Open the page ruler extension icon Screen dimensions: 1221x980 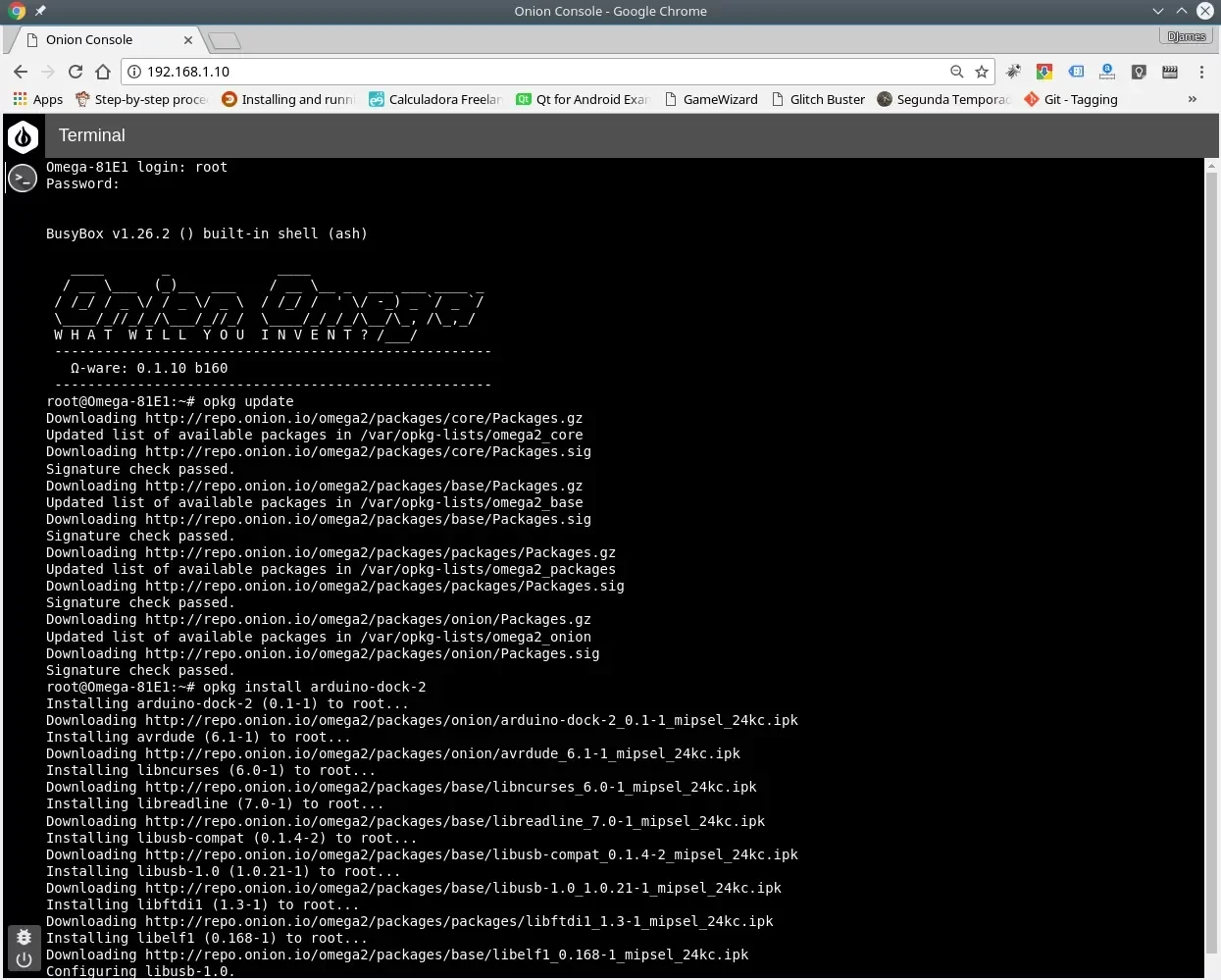coord(1107,72)
